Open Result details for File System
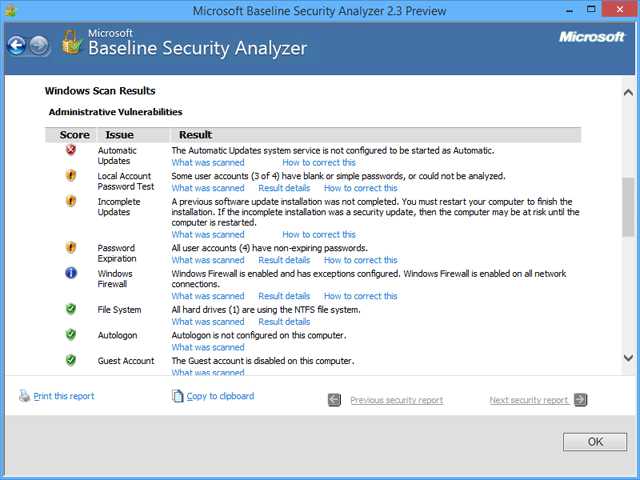Viewport: 640px width, 480px height. [x=284, y=322]
